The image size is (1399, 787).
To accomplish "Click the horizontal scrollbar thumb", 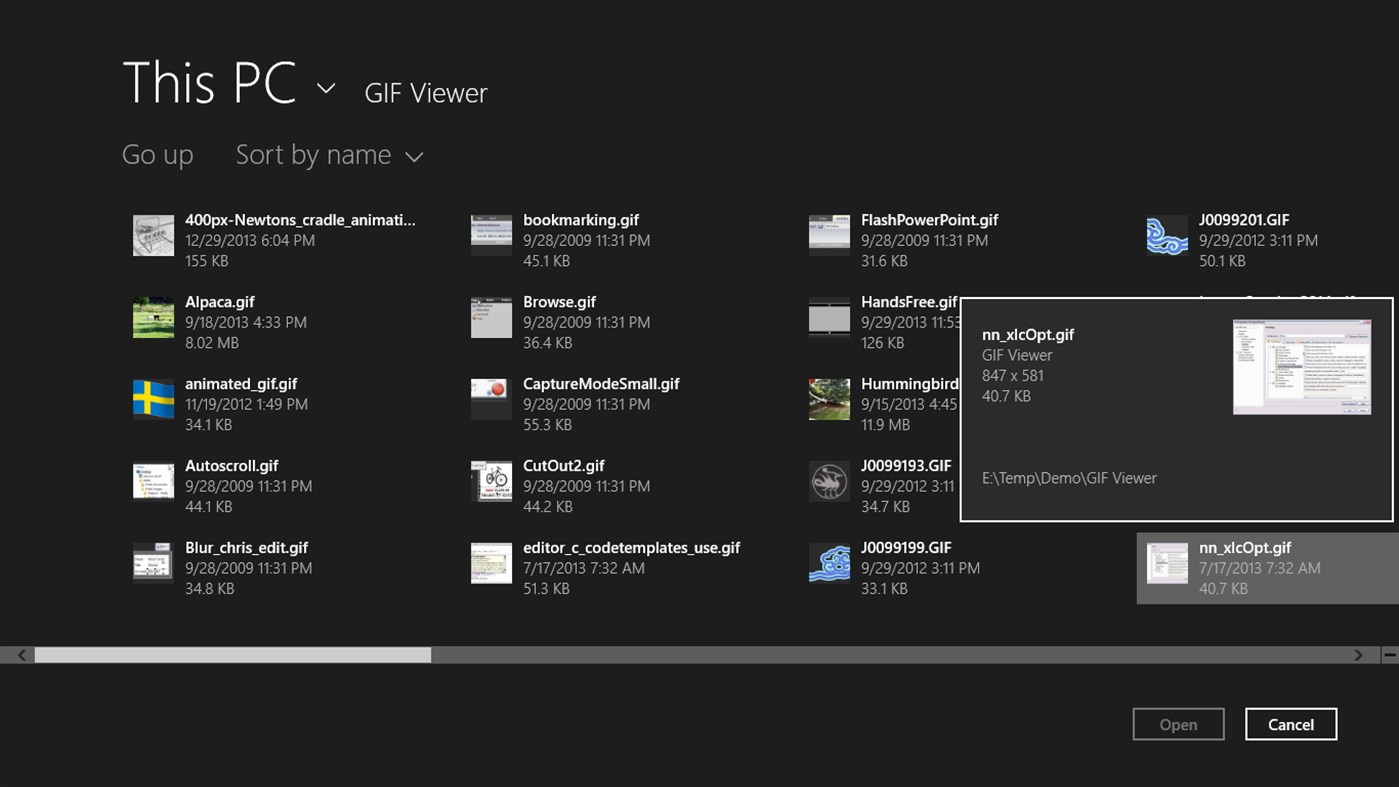I will [230, 654].
